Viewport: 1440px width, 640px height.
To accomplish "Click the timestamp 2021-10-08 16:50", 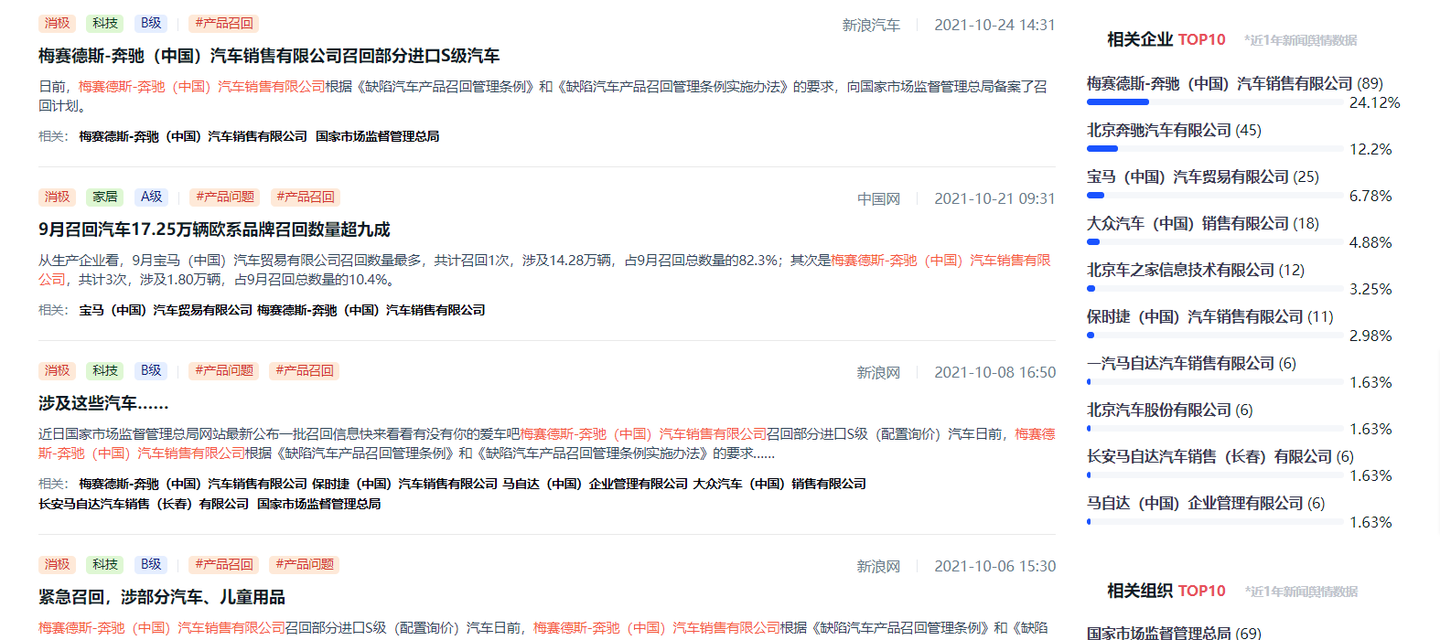I will [x=995, y=373].
